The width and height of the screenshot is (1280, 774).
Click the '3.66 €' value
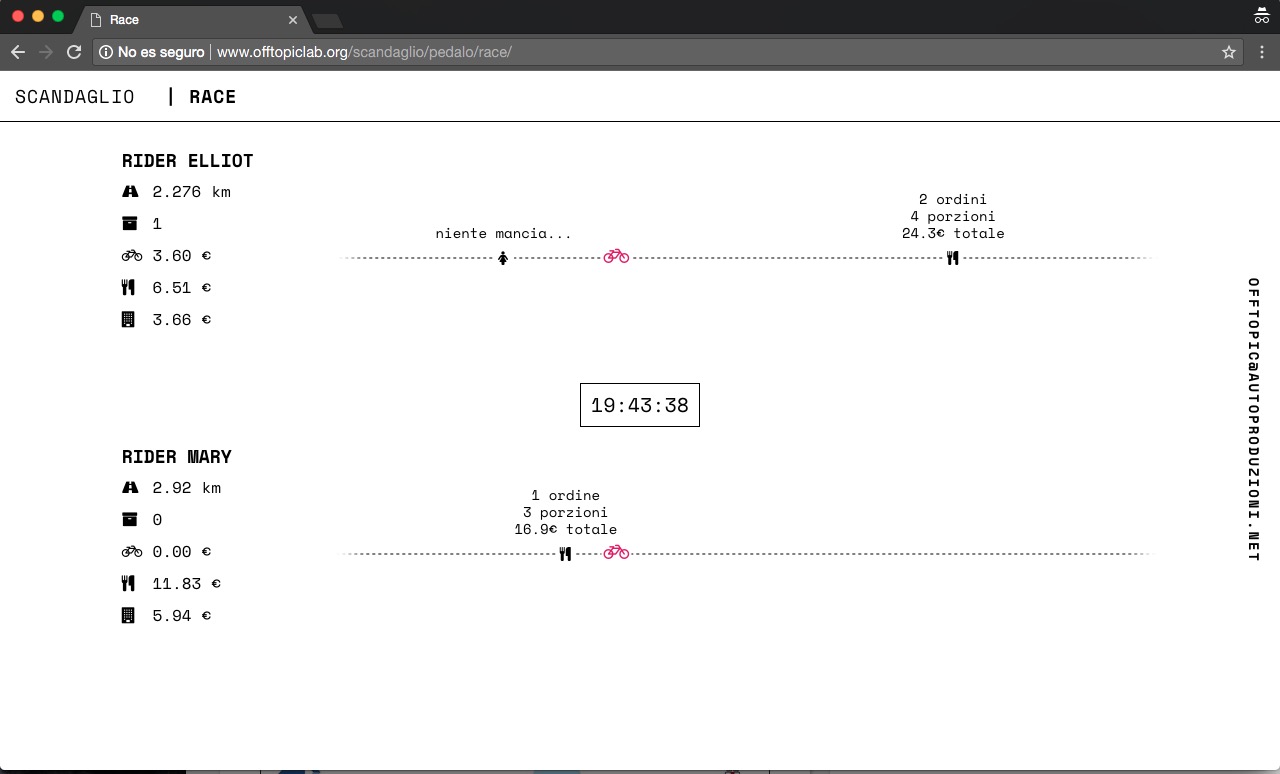tap(181, 320)
